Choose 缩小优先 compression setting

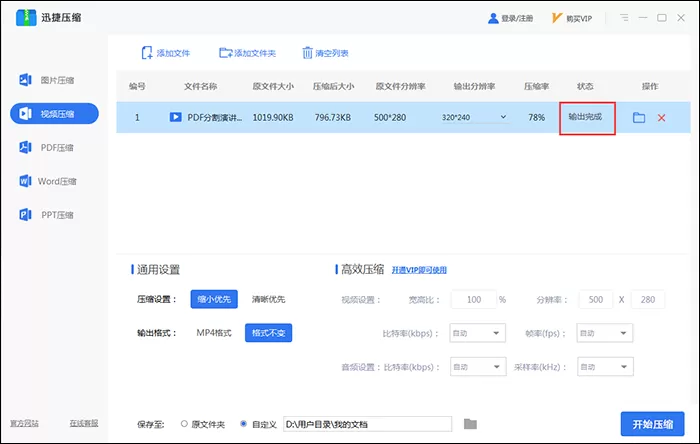pyautogui.click(x=214, y=299)
